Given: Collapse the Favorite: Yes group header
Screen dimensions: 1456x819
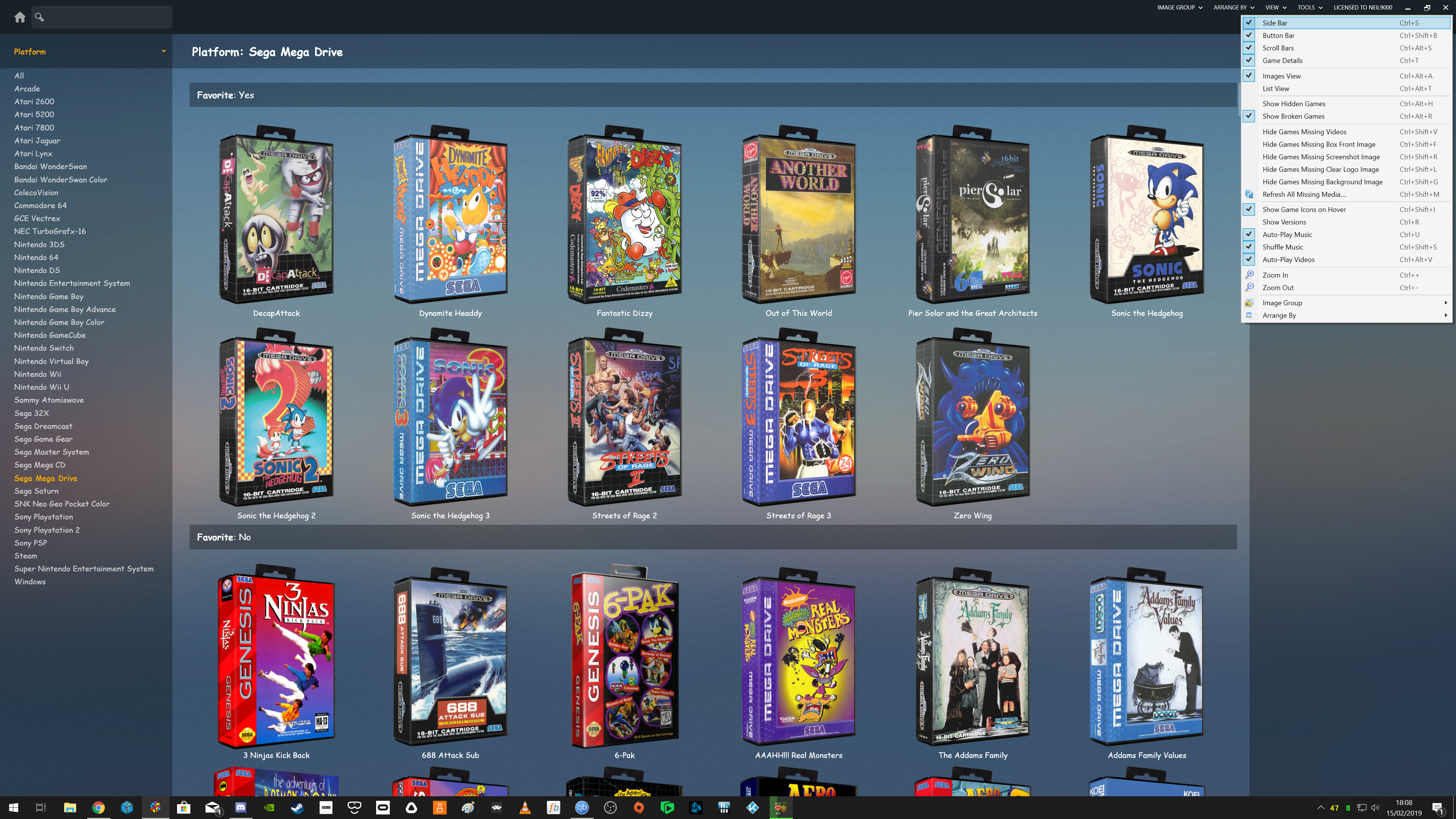Looking at the screenshot, I should pos(713,95).
